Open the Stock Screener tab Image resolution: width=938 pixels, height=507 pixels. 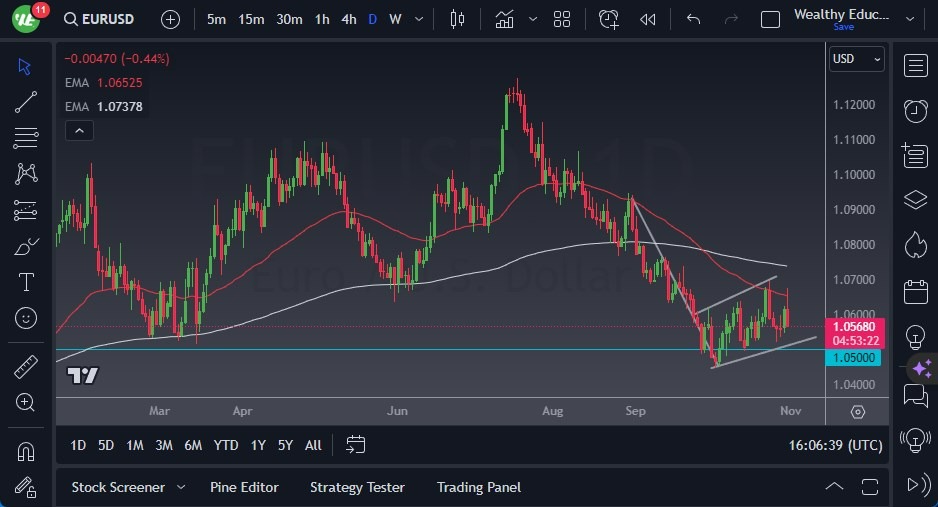coord(118,487)
